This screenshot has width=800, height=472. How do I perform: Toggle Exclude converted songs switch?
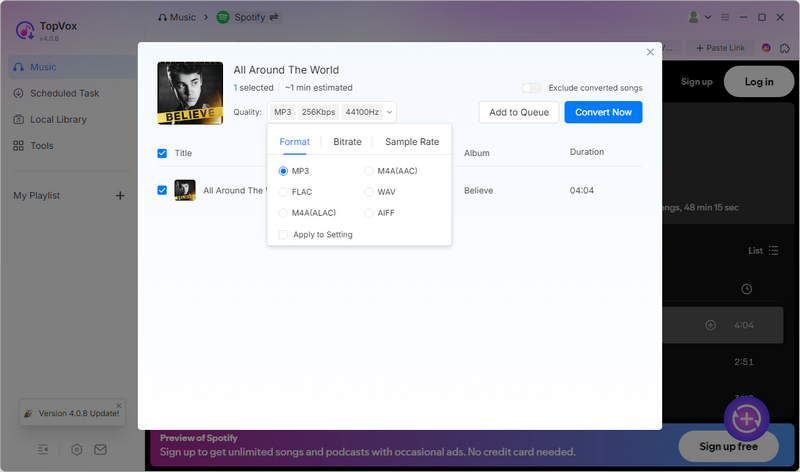(531, 88)
